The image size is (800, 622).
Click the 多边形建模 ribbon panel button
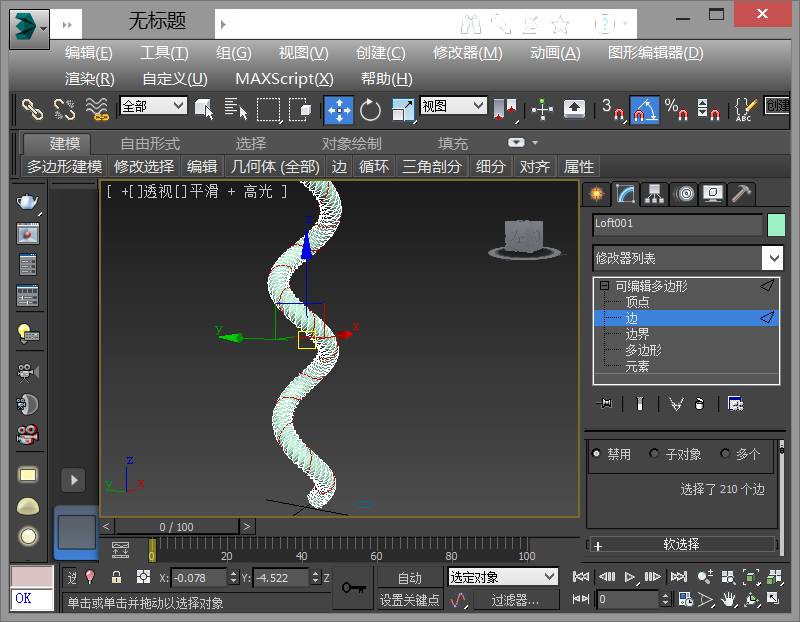click(64, 166)
